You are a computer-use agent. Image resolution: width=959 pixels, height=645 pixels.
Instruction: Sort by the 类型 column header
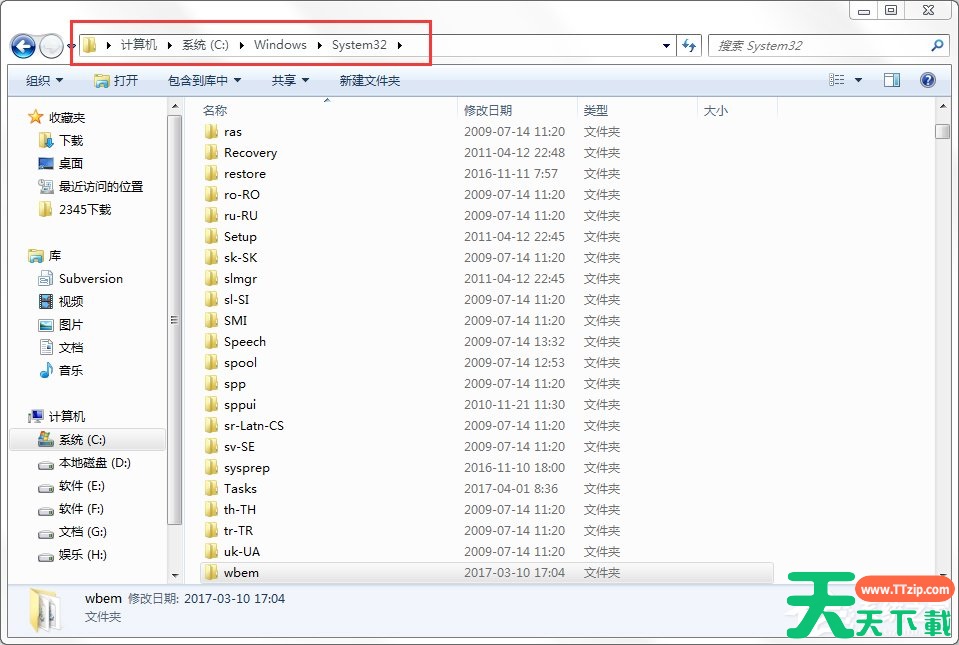point(595,111)
